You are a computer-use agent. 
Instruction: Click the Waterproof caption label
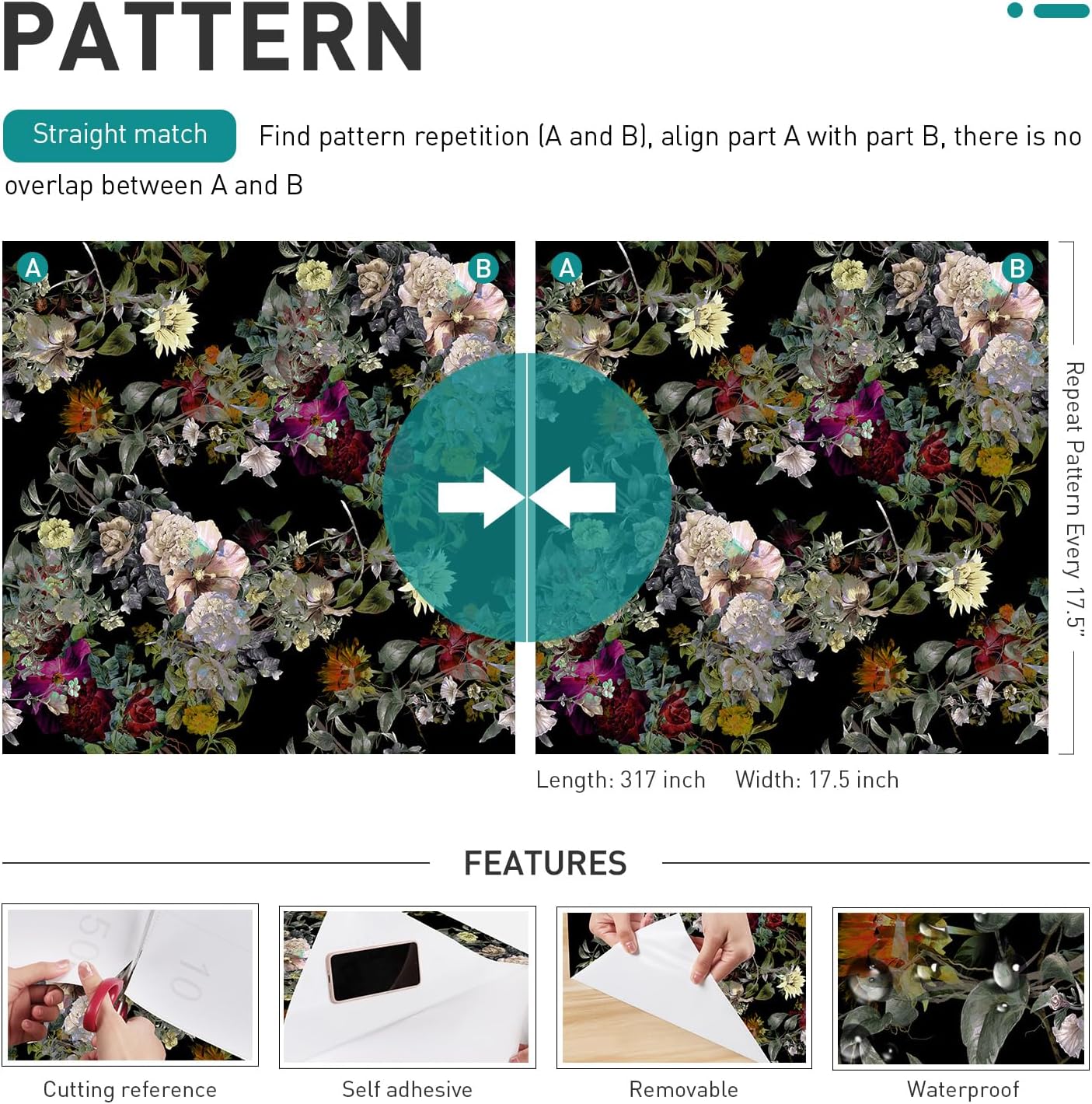963,1089
